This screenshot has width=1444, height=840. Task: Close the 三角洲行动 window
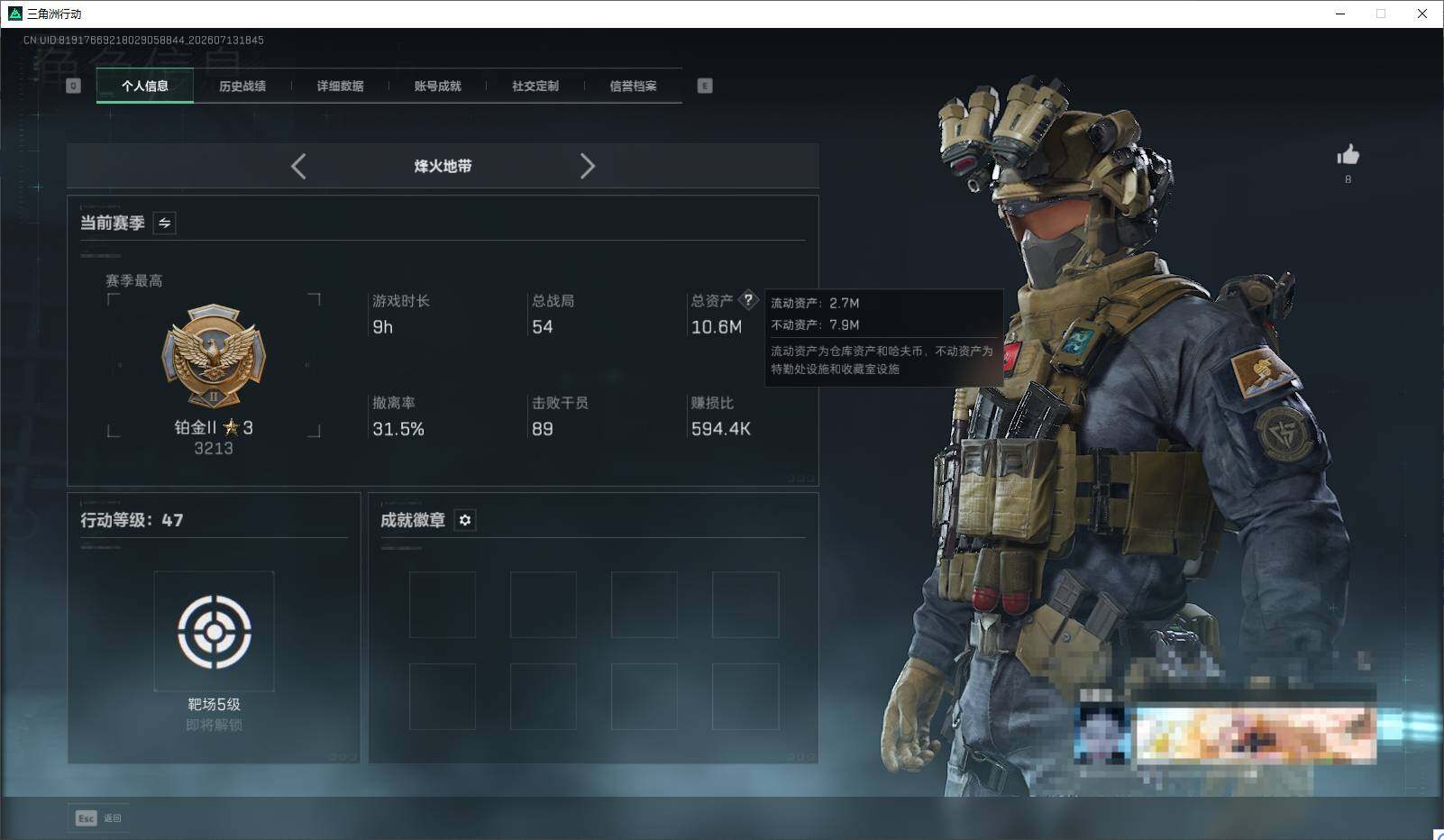click(x=1422, y=14)
